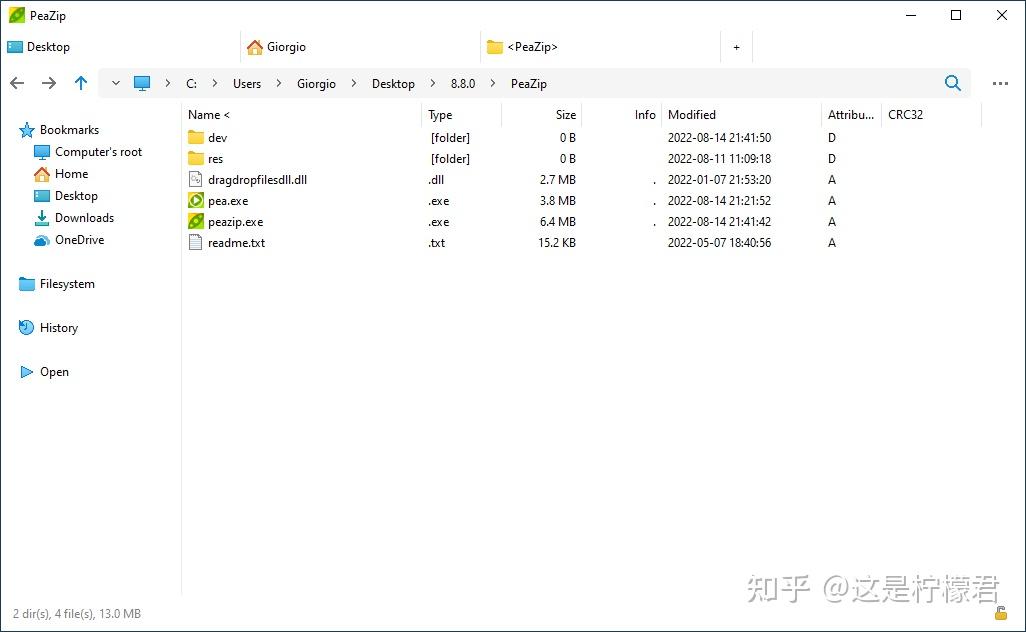The image size is (1026, 632).
Task: Go back with the left arrow
Action: (x=17, y=83)
